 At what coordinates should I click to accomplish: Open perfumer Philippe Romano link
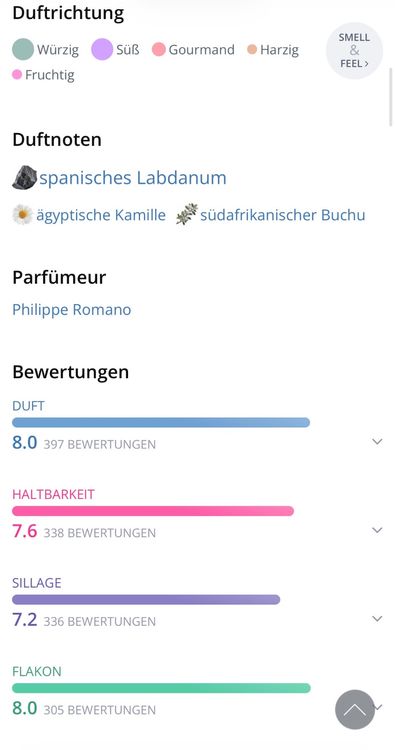(72, 309)
